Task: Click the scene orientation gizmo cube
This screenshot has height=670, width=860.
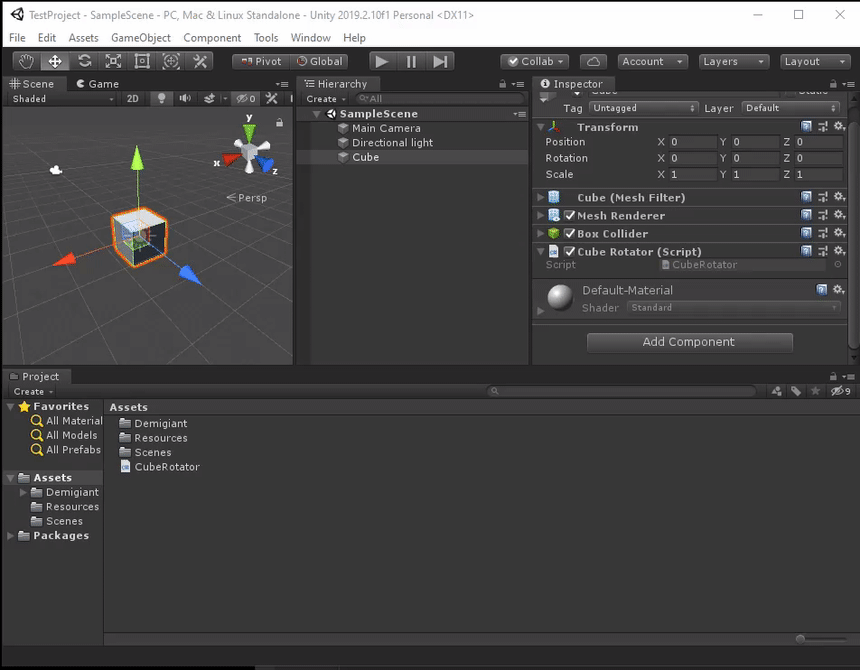Action: tap(249, 150)
